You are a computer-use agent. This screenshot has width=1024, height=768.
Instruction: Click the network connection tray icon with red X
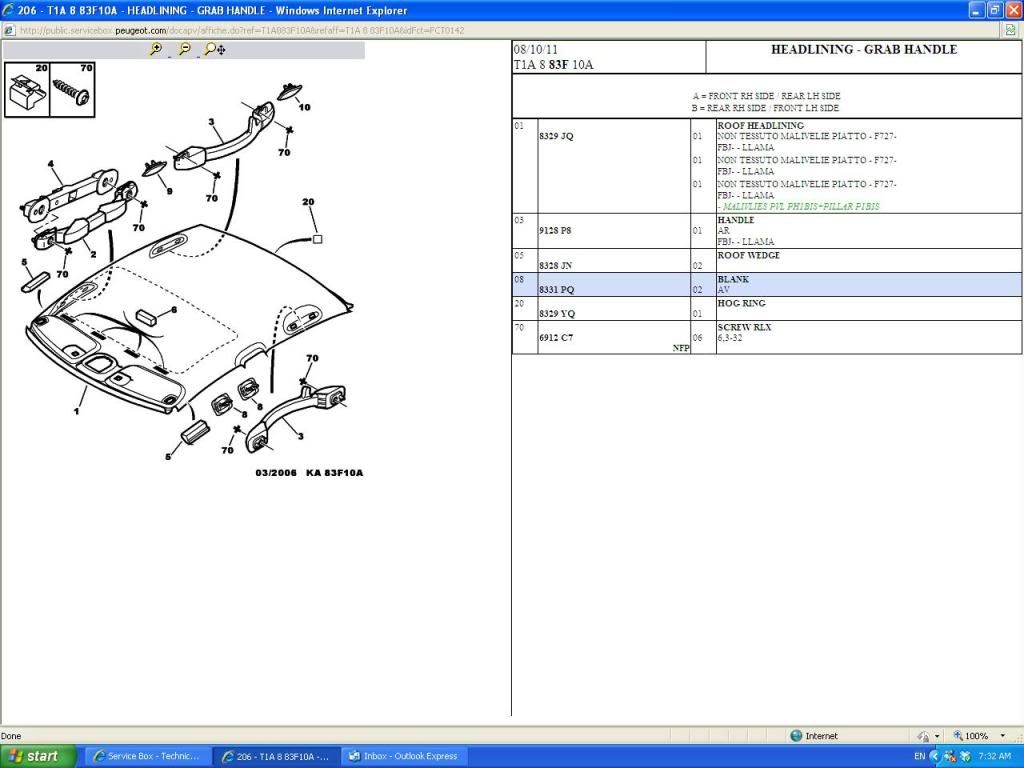(950, 756)
